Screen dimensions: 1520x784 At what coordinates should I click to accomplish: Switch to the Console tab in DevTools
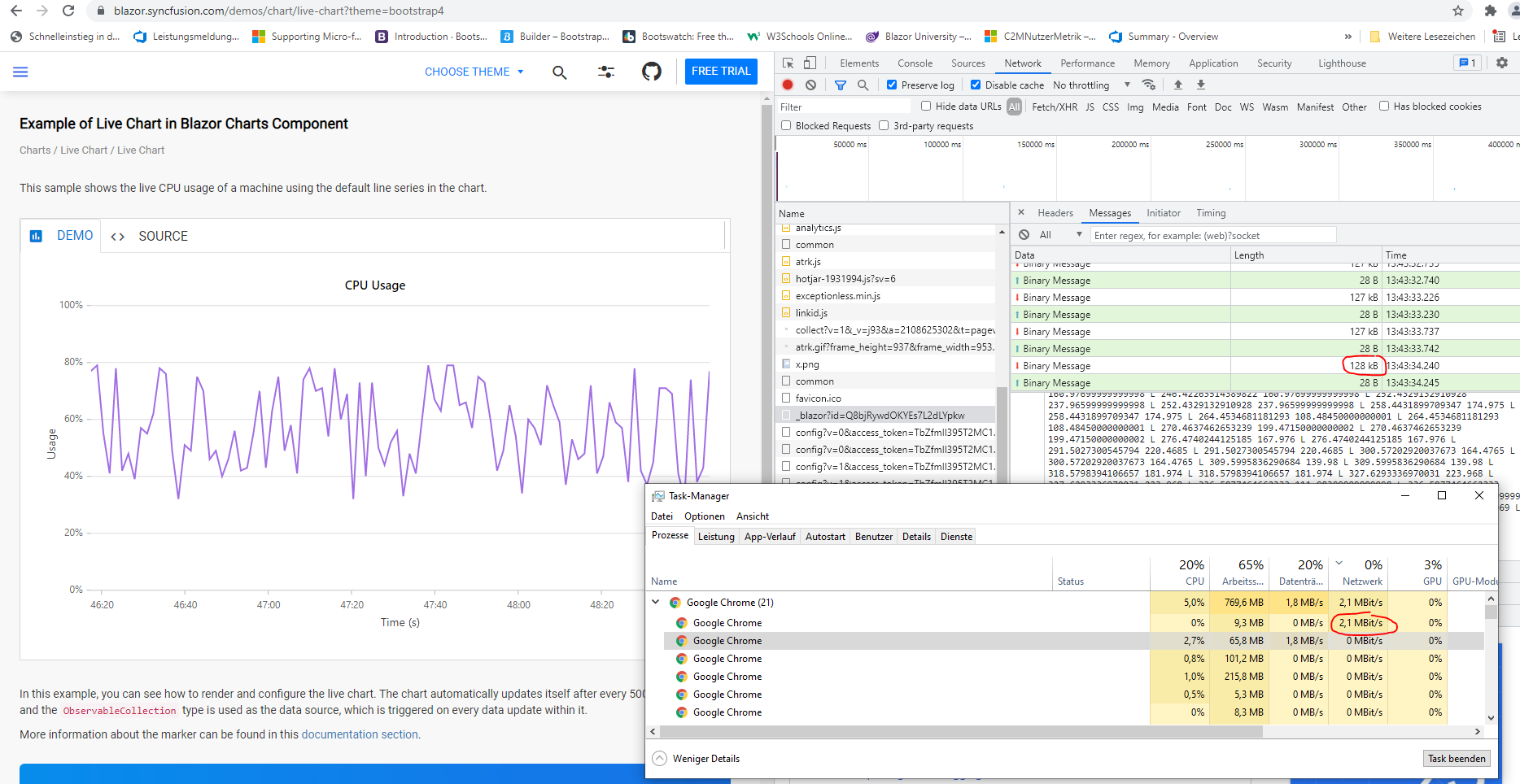915,63
